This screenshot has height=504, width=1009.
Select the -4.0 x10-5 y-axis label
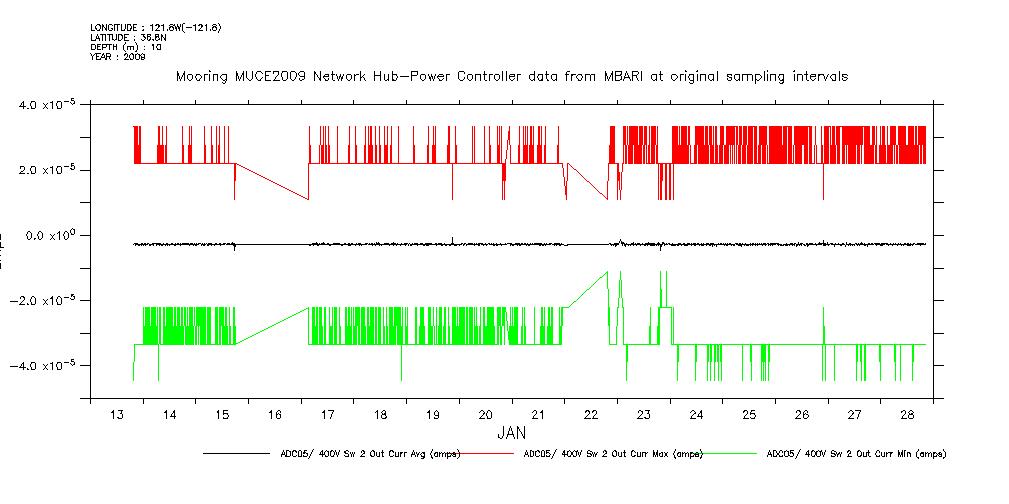click(x=48, y=366)
